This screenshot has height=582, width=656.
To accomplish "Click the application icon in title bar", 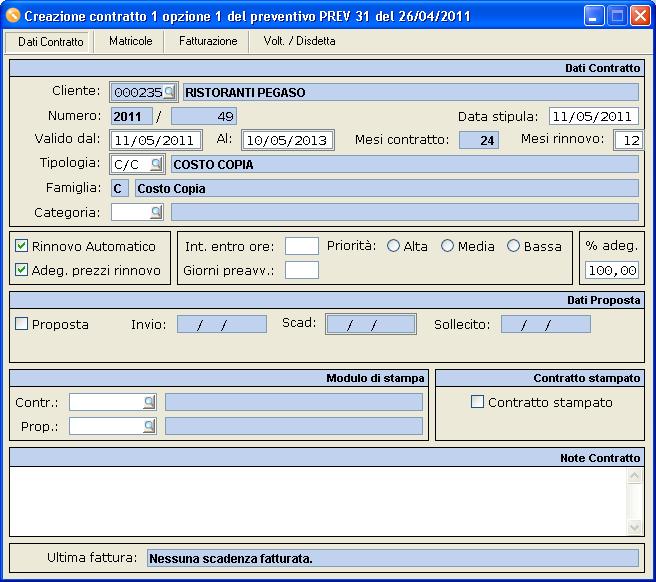I will 13,15.
